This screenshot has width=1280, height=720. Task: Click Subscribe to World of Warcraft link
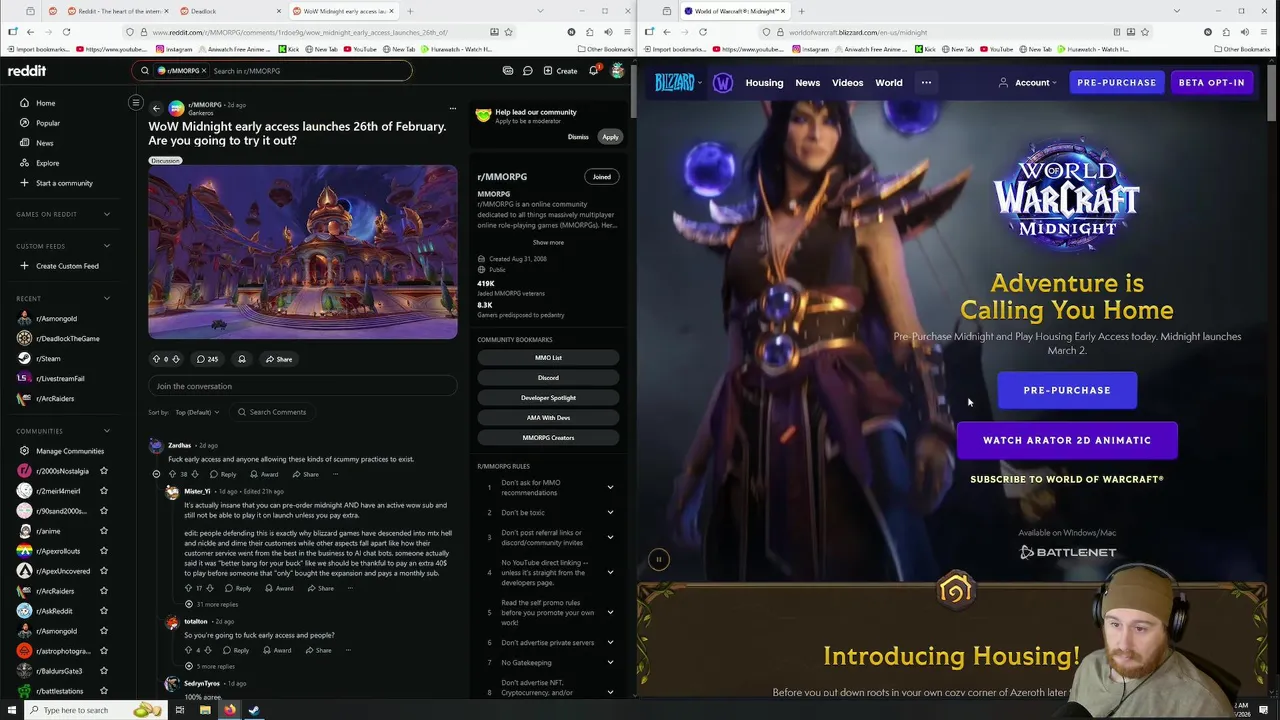point(1067,479)
